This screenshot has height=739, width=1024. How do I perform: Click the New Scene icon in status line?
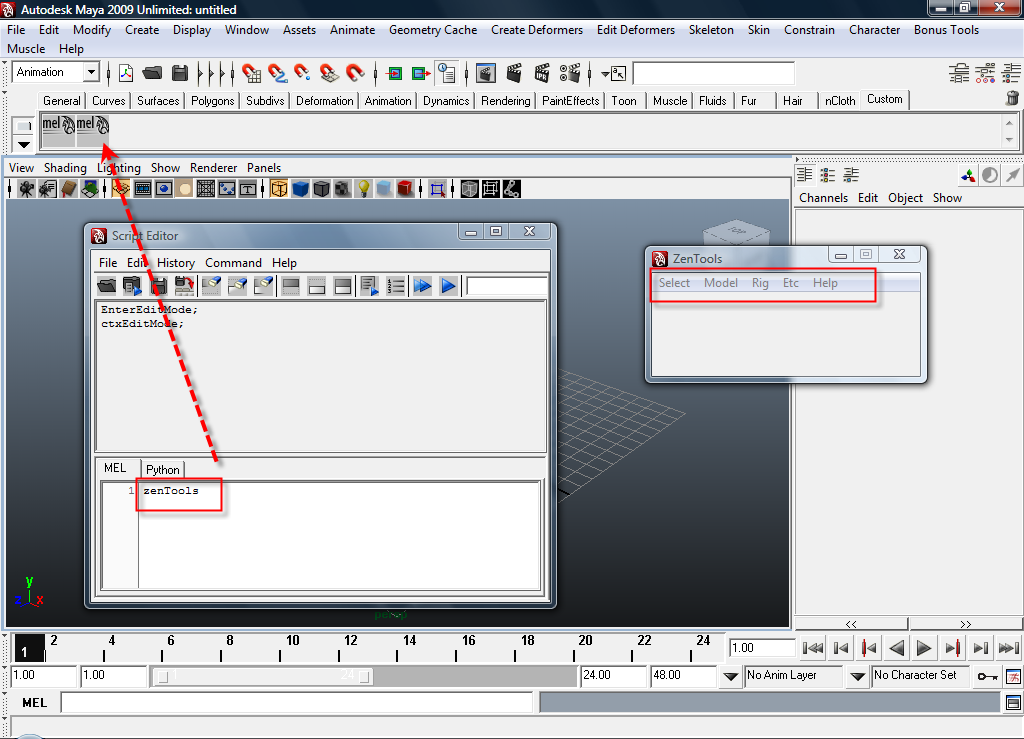(x=125, y=73)
